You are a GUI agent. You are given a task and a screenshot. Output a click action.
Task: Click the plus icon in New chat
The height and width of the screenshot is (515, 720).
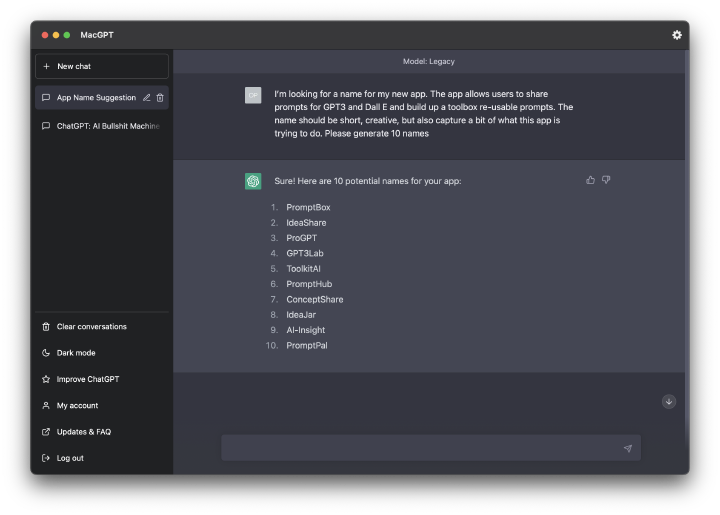(46, 67)
